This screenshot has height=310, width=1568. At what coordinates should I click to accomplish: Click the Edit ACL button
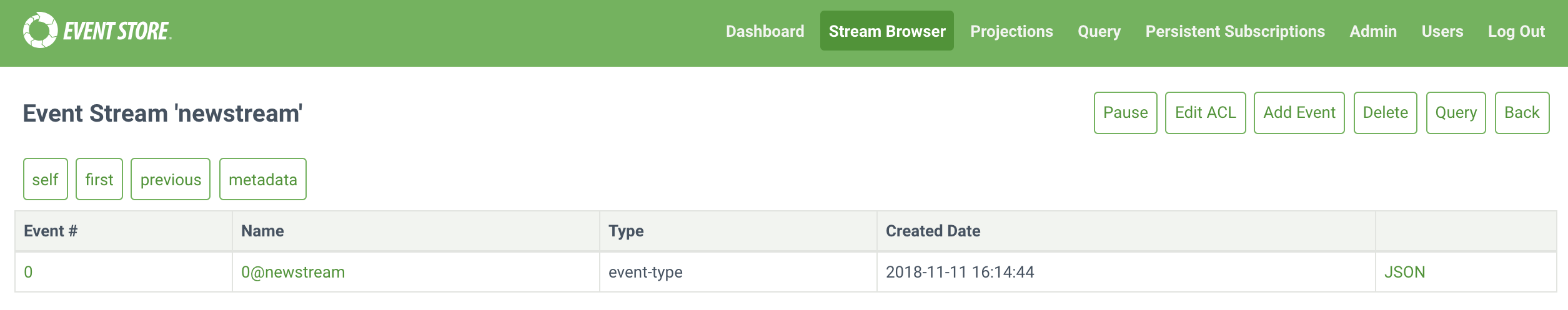point(1205,113)
